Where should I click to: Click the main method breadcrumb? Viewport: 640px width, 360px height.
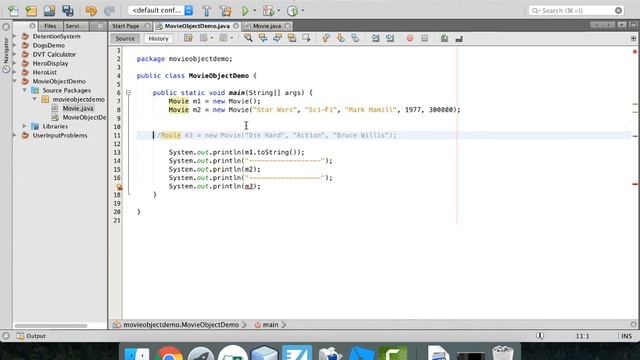[x=266, y=325]
